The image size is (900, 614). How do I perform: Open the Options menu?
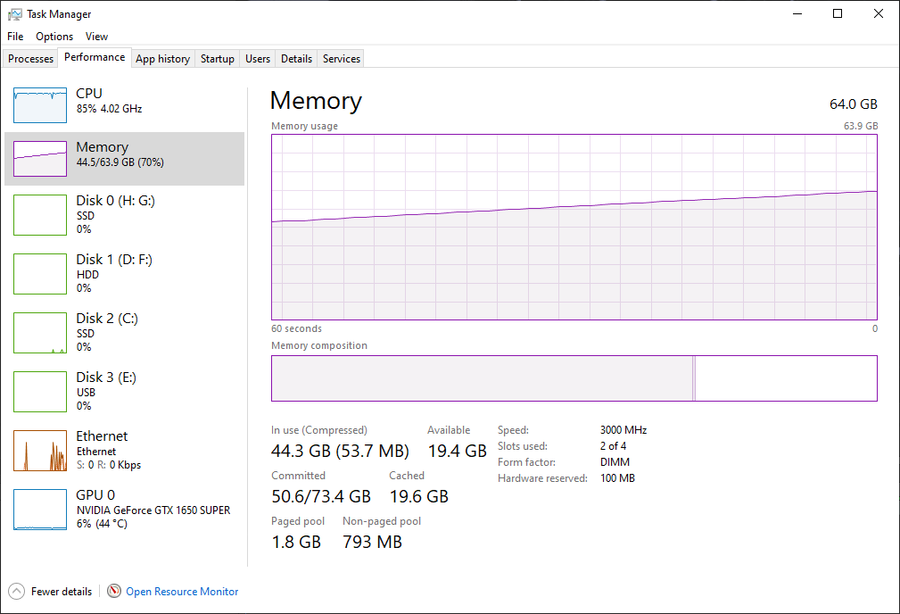pyautogui.click(x=55, y=36)
